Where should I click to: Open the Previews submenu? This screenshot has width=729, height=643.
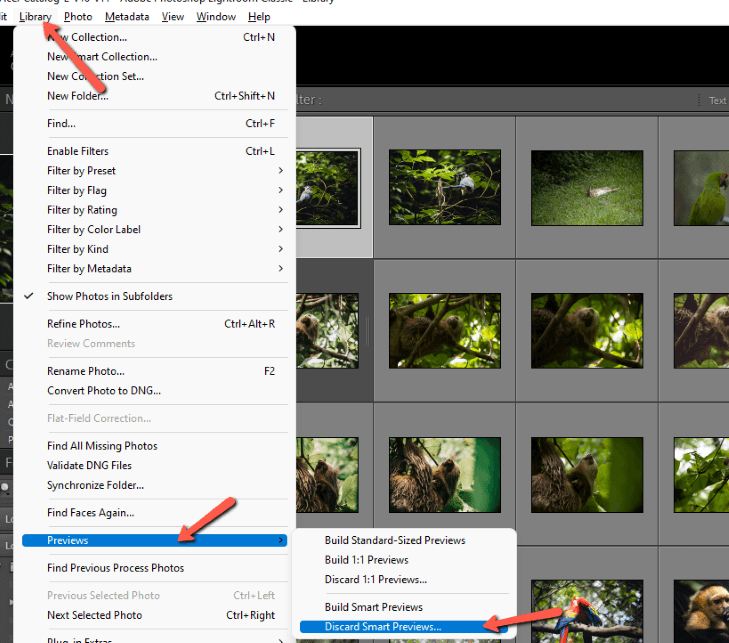pos(154,540)
